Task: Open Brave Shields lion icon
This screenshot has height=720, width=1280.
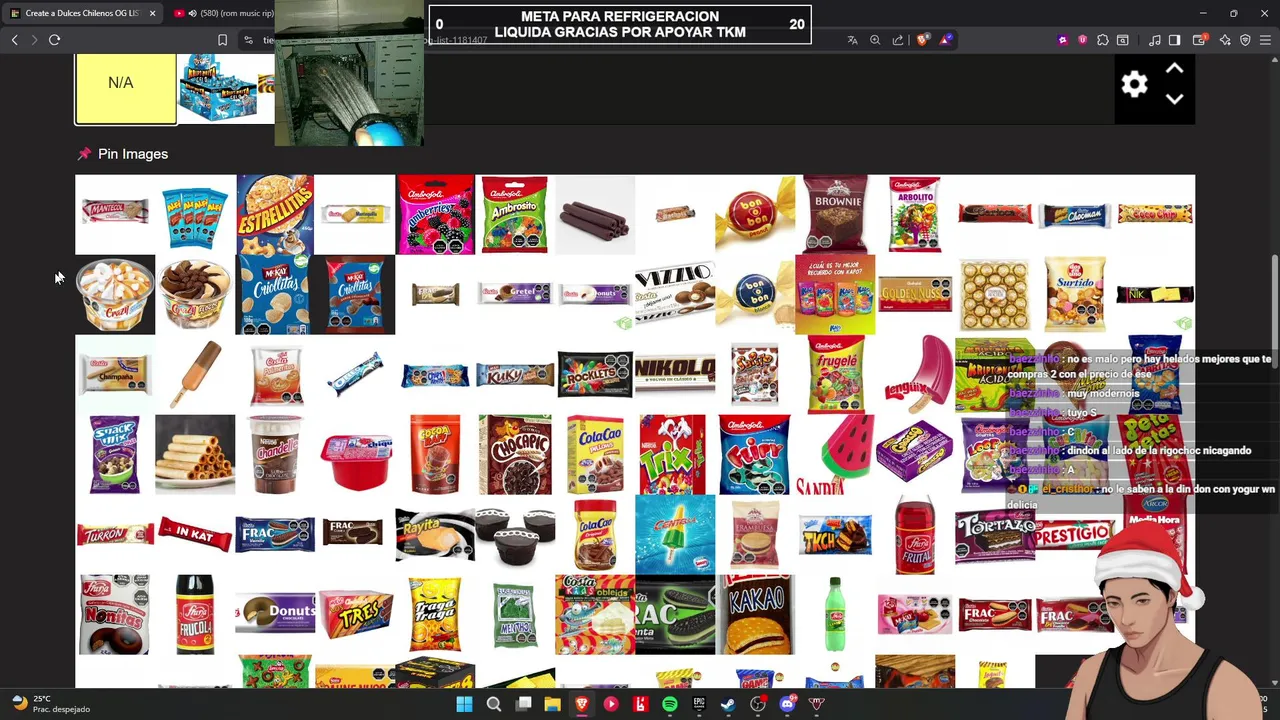Action: pos(922,40)
